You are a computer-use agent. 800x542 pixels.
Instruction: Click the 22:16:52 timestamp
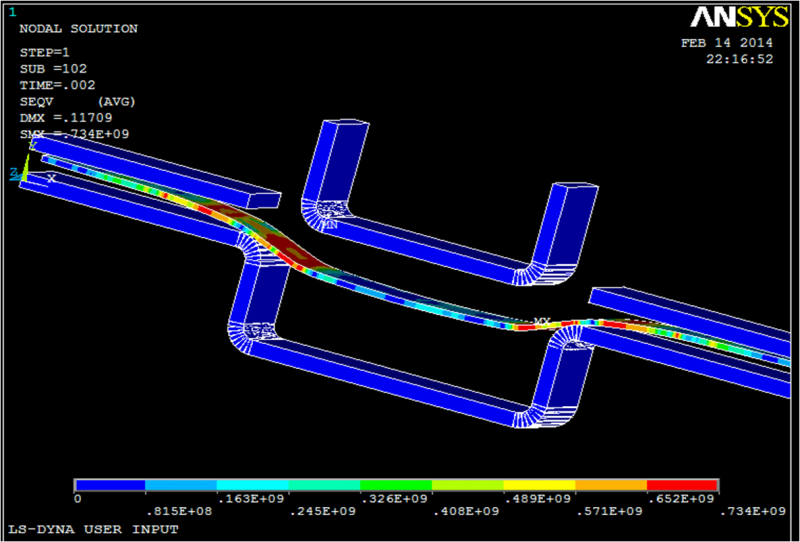(x=740, y=60)
